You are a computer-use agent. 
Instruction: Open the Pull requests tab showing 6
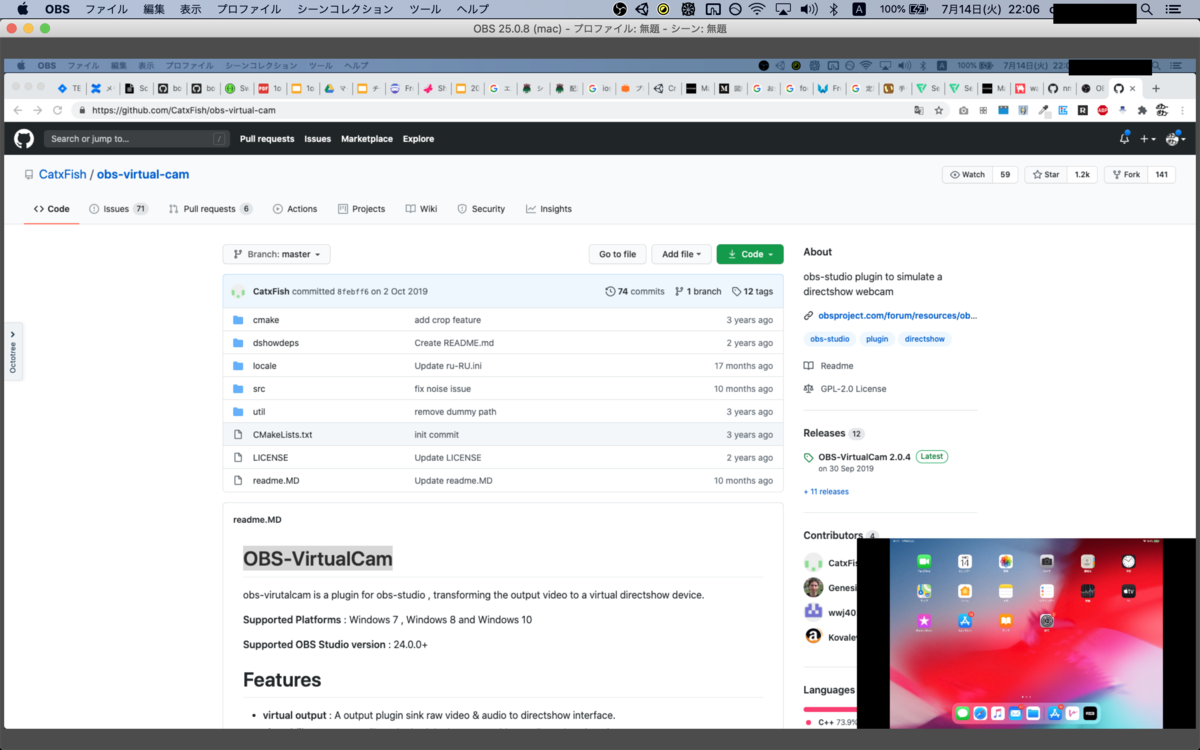[210, 209]
